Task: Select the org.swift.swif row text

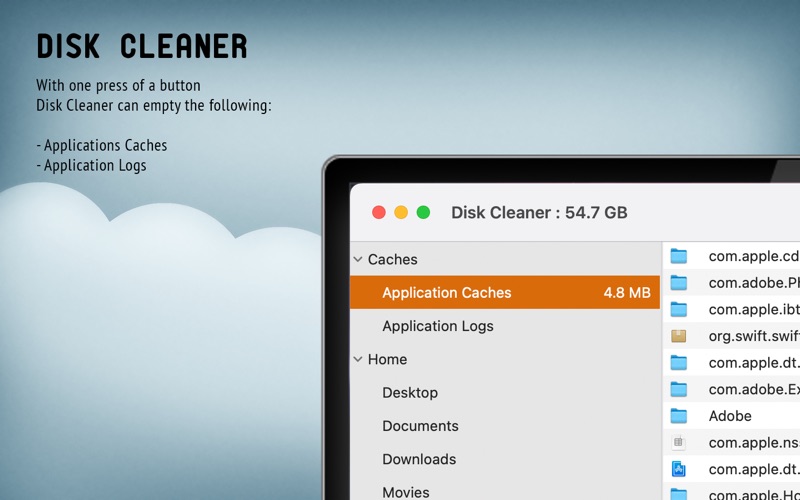Action: (754, 336)
